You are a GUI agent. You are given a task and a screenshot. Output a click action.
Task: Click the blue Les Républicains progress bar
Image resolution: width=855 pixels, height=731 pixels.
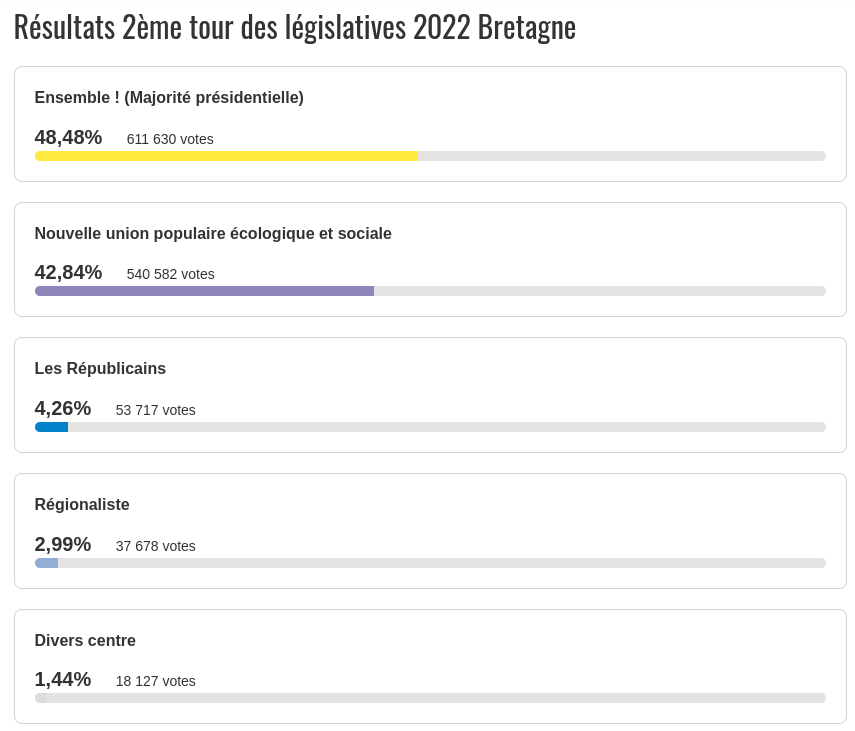click(x=51, y=427)
